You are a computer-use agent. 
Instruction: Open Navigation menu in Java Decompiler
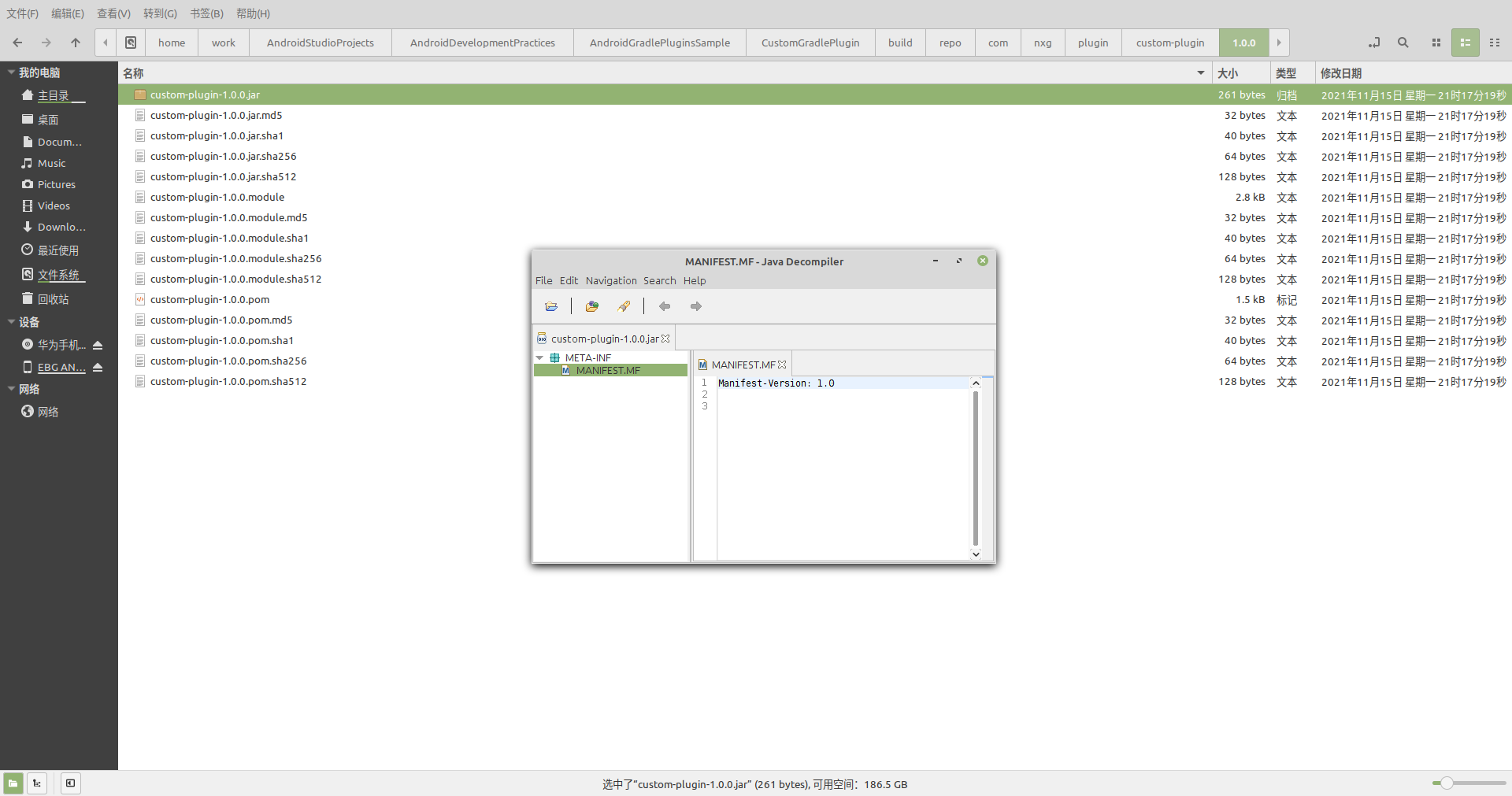tap(611, 280)
